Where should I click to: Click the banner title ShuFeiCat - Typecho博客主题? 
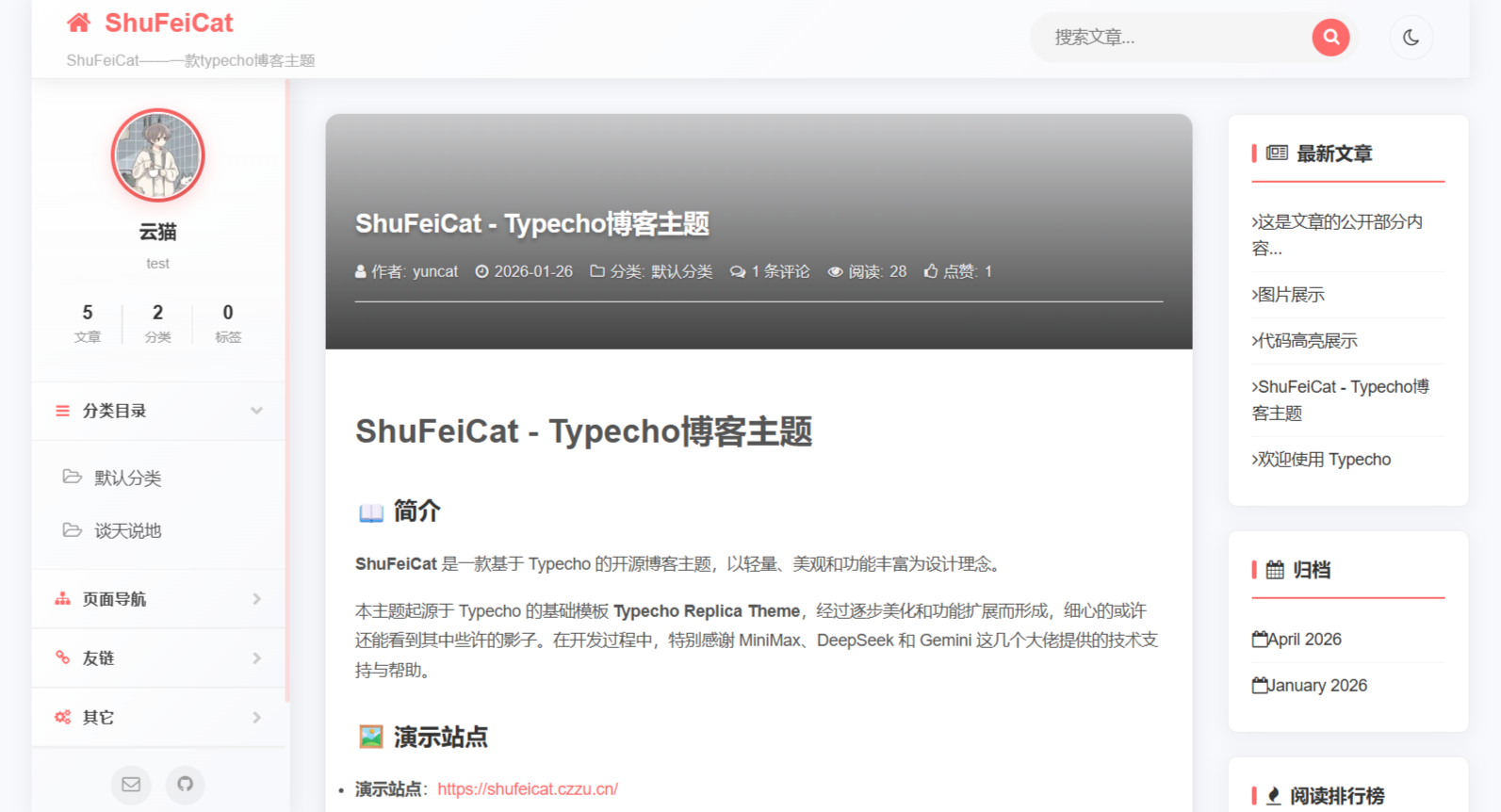click(x=531, y=223)
